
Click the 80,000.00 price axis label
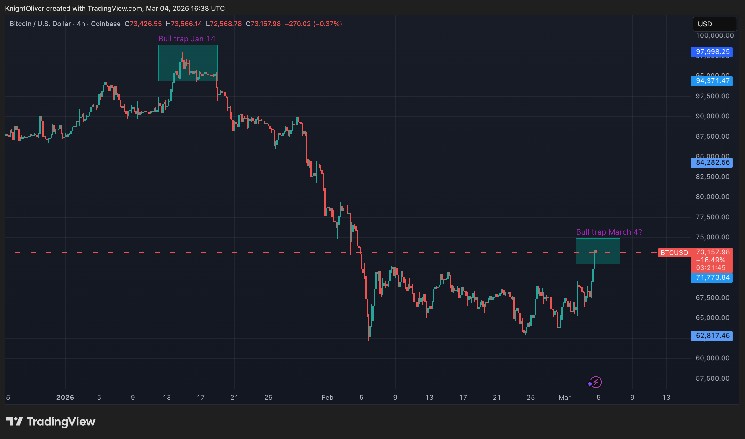[x=712, y=197]
